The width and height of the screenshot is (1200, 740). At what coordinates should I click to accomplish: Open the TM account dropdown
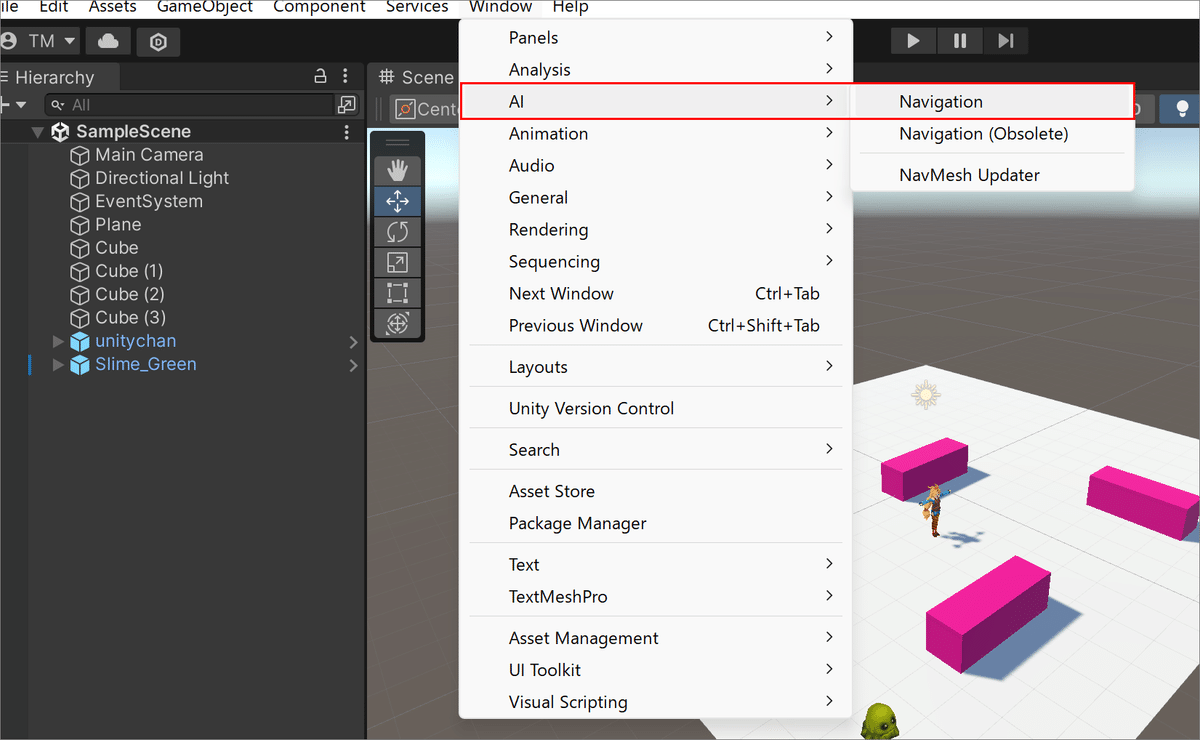40,41
